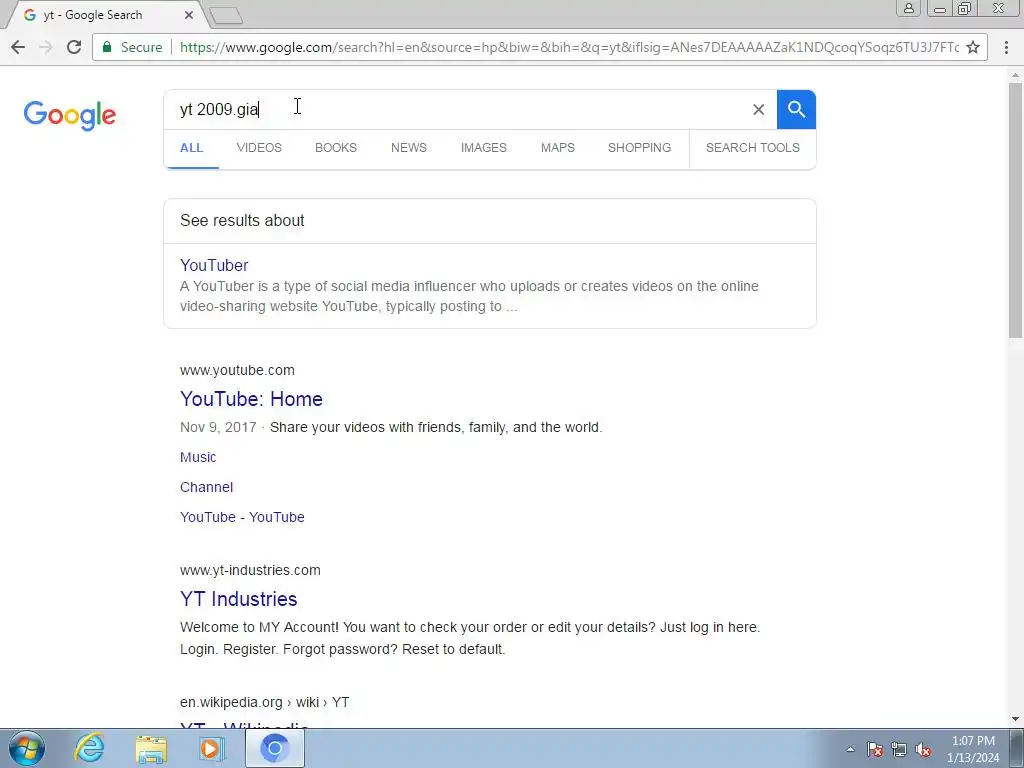Open the YT Industries result
The image size is (1024, 768).
click(238, 599)
